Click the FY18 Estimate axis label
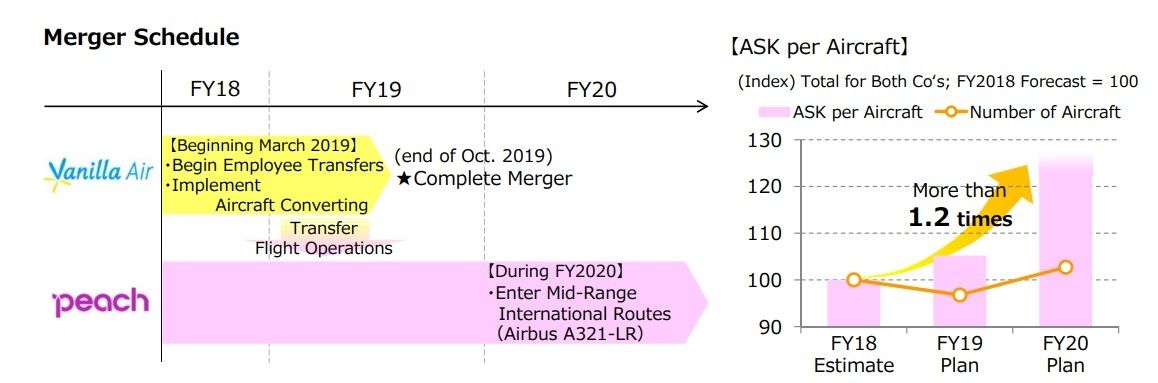Screen dimensions: 1158x383 (x=854, y=355)
